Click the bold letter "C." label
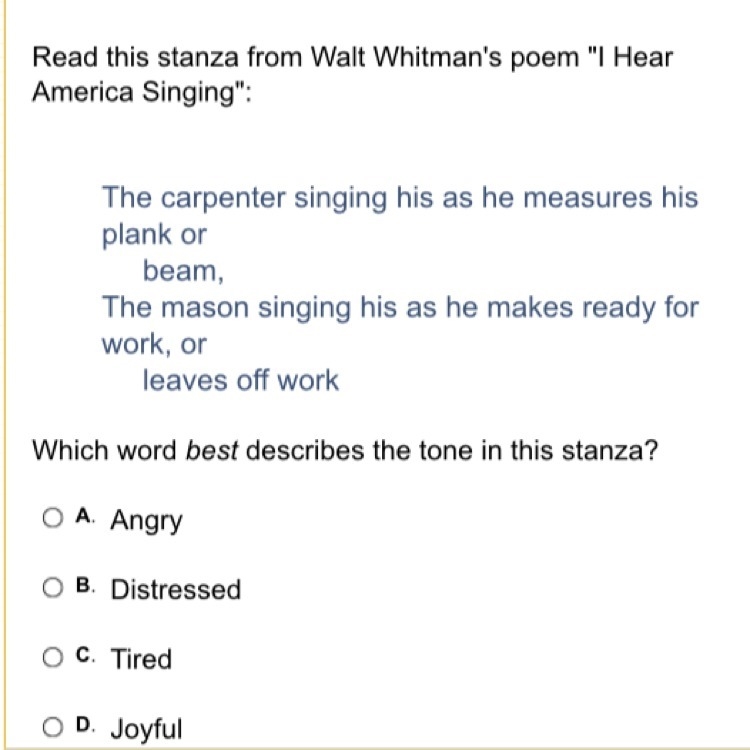Viewport: 750px width, 750px height. click(86, 655)
